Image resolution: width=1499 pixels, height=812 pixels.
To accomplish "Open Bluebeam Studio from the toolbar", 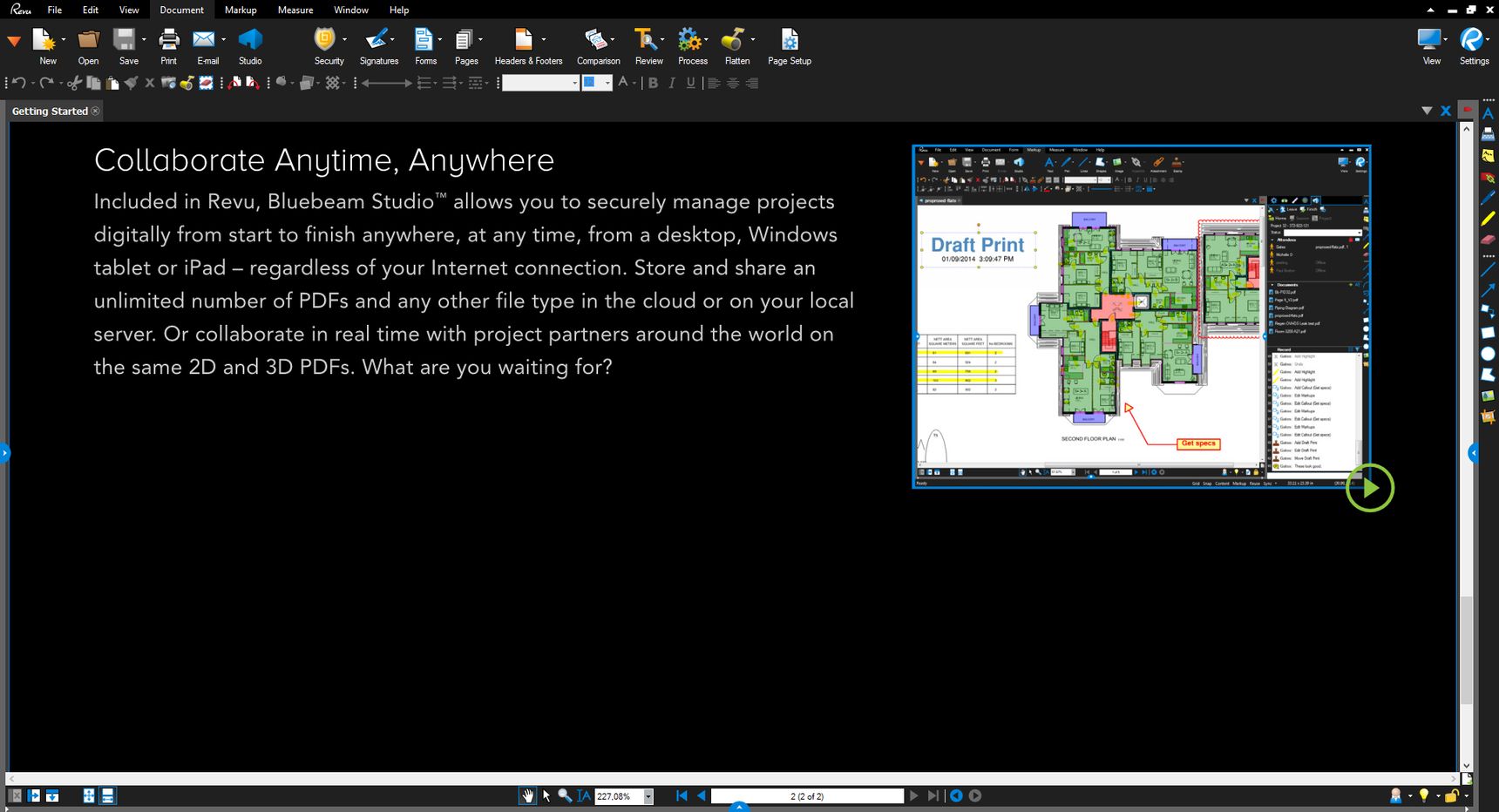I will click(x=250, y=40).
